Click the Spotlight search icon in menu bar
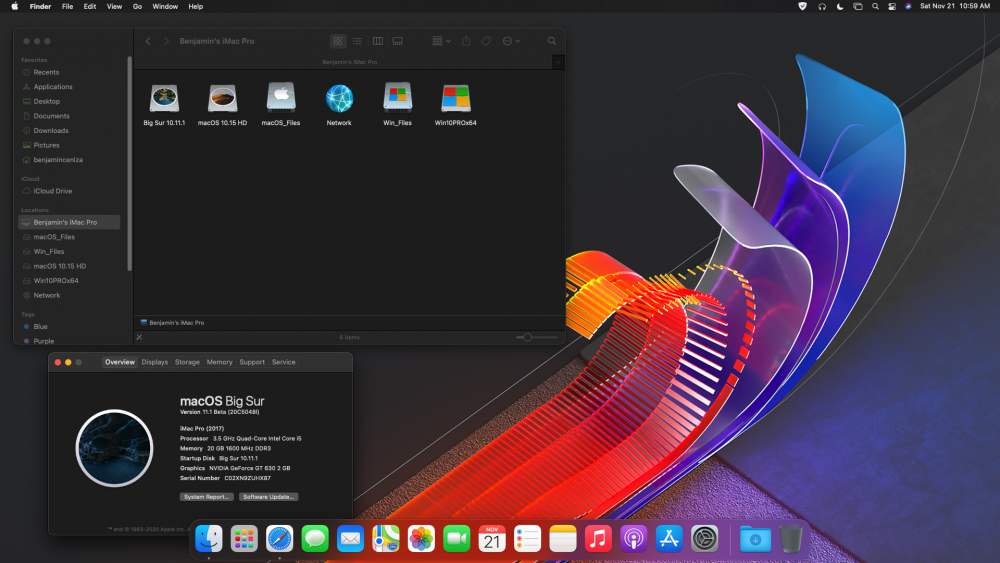The height and width of the screenshot is (563, 1000). click(875, 6)
